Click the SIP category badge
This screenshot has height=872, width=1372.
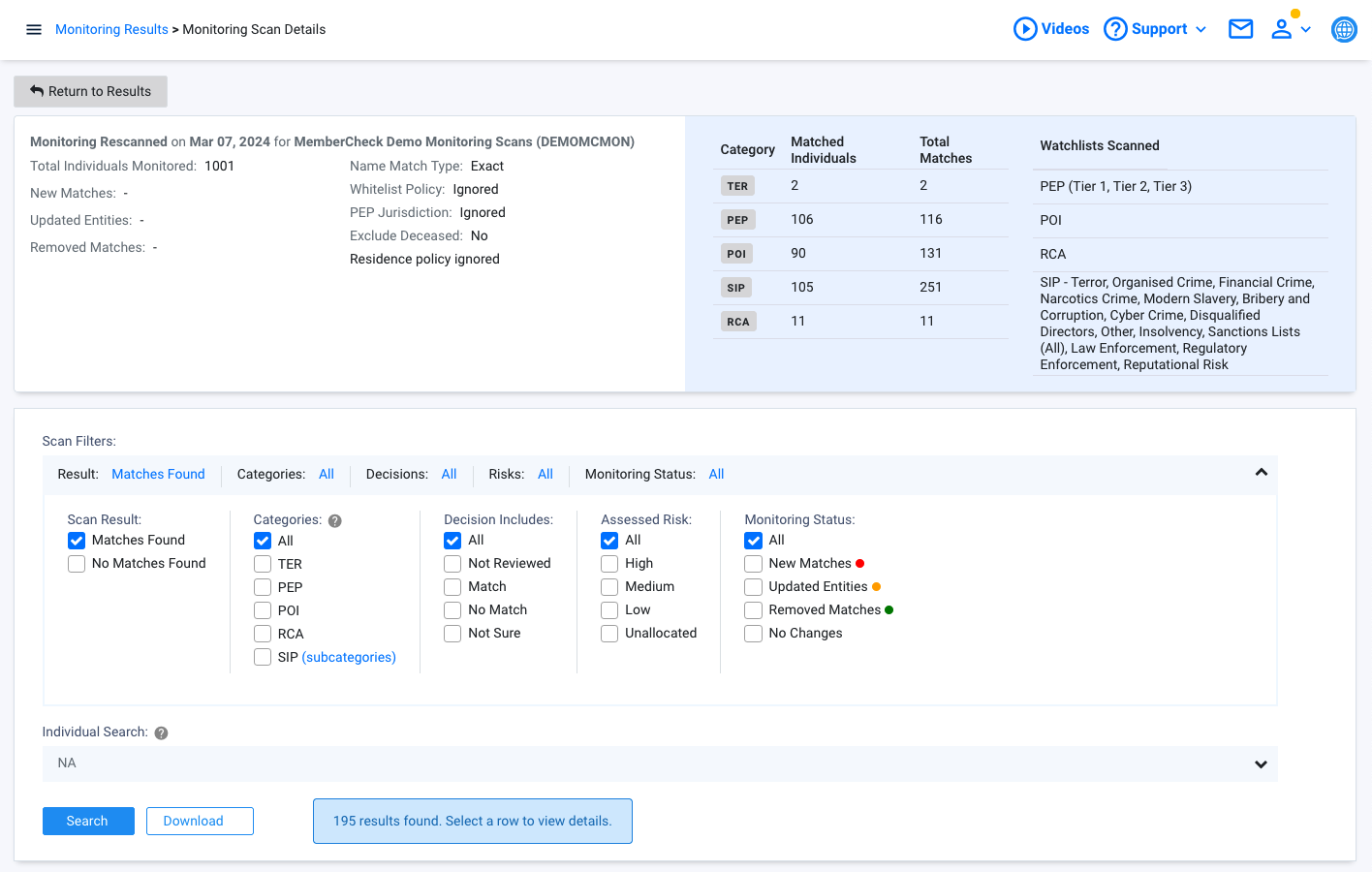736,288
